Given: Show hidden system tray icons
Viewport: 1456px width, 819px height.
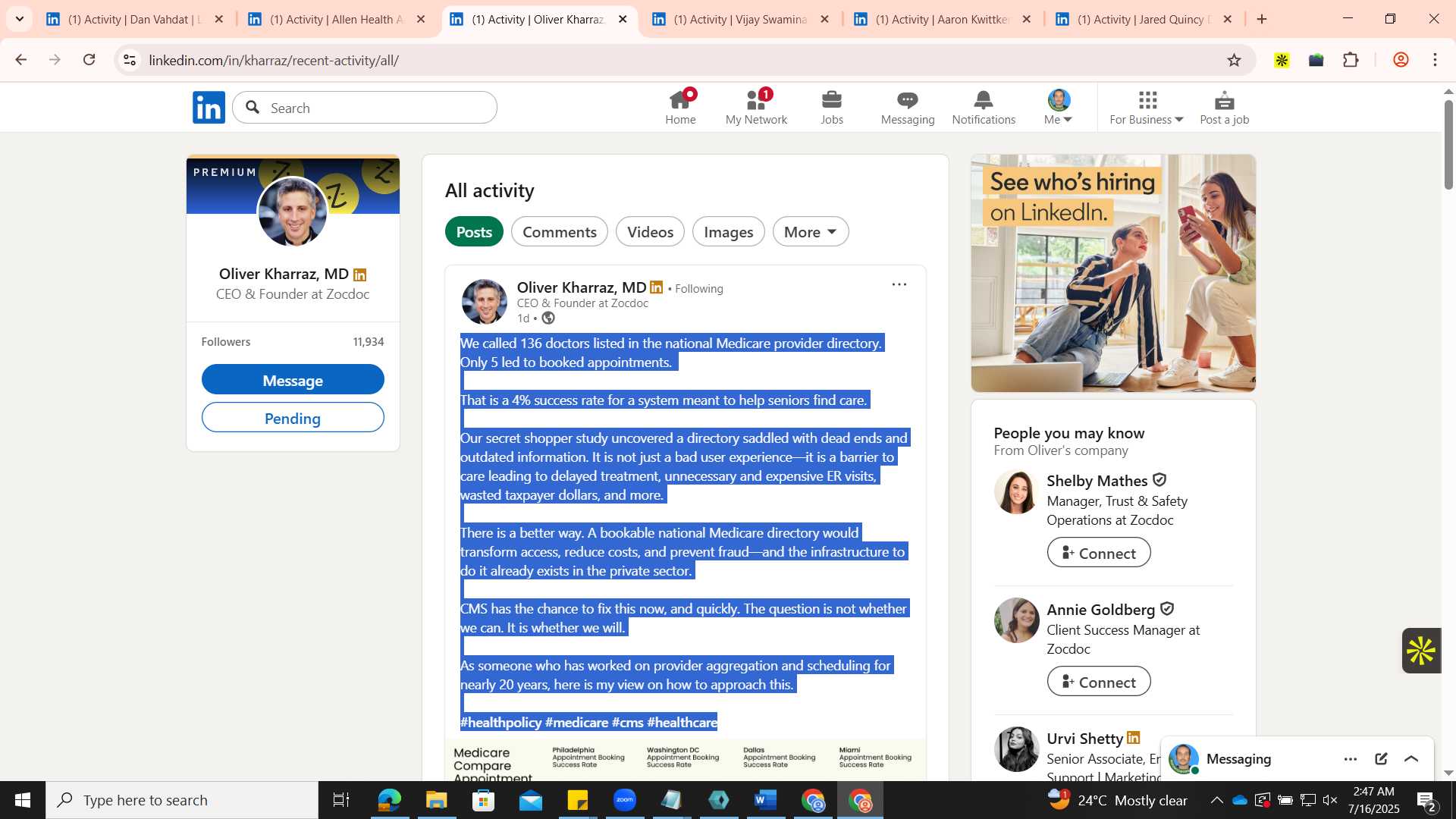Looking at the screenshot, I should tap(1216, 800).
